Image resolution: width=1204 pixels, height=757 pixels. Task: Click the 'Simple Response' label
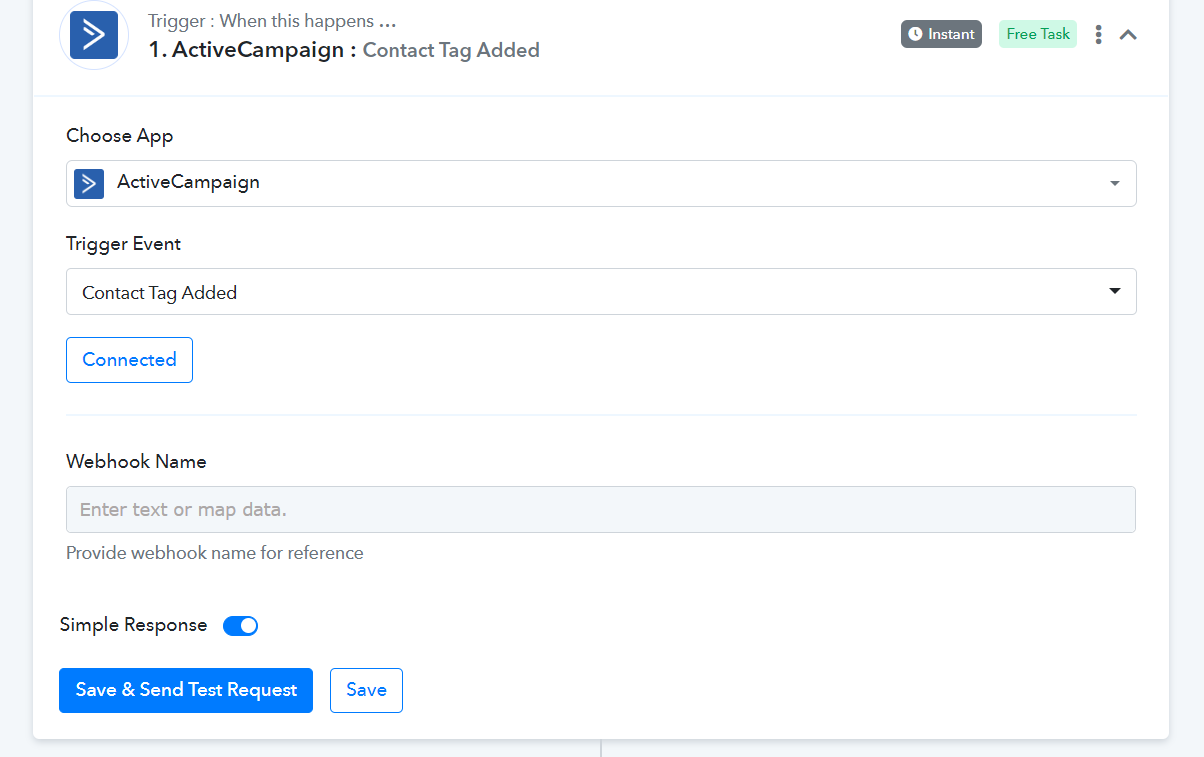133,625
